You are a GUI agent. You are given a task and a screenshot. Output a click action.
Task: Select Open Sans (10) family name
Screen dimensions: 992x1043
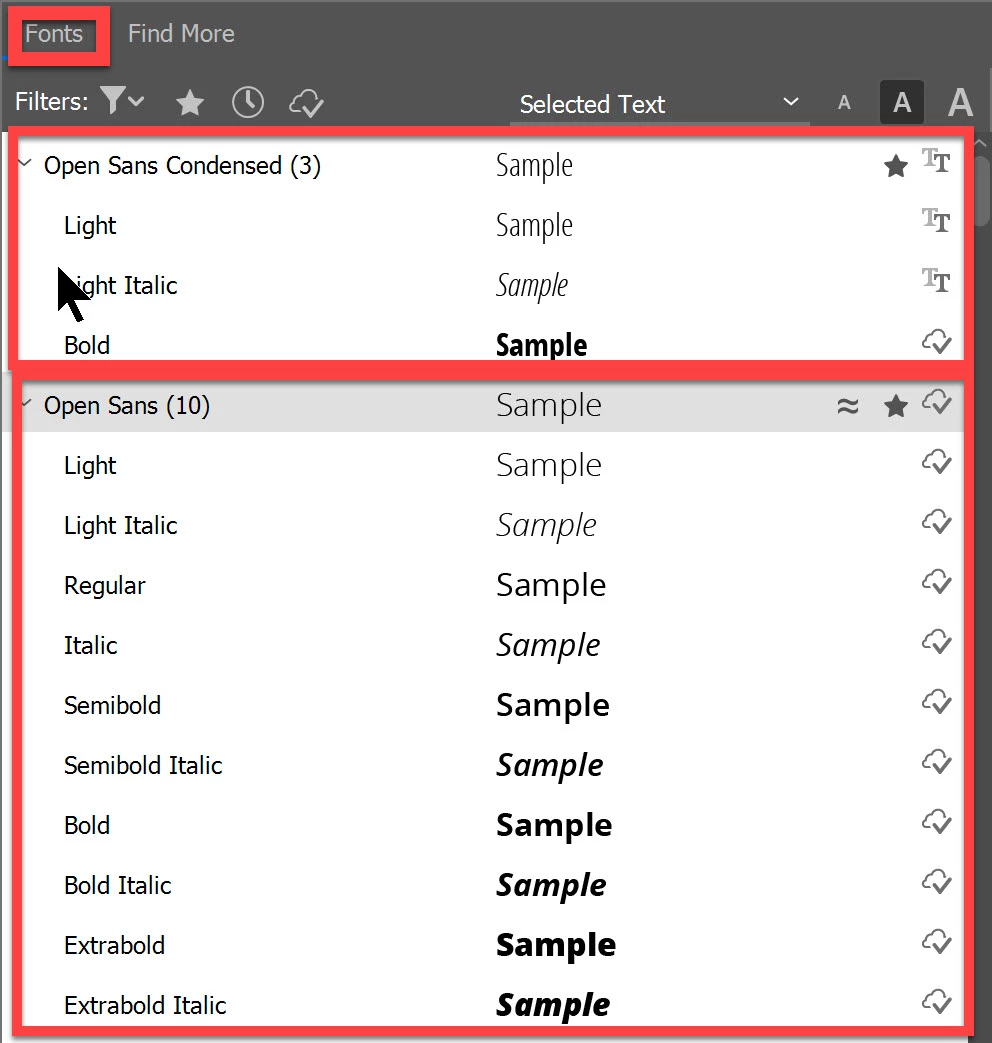(127, 406)
